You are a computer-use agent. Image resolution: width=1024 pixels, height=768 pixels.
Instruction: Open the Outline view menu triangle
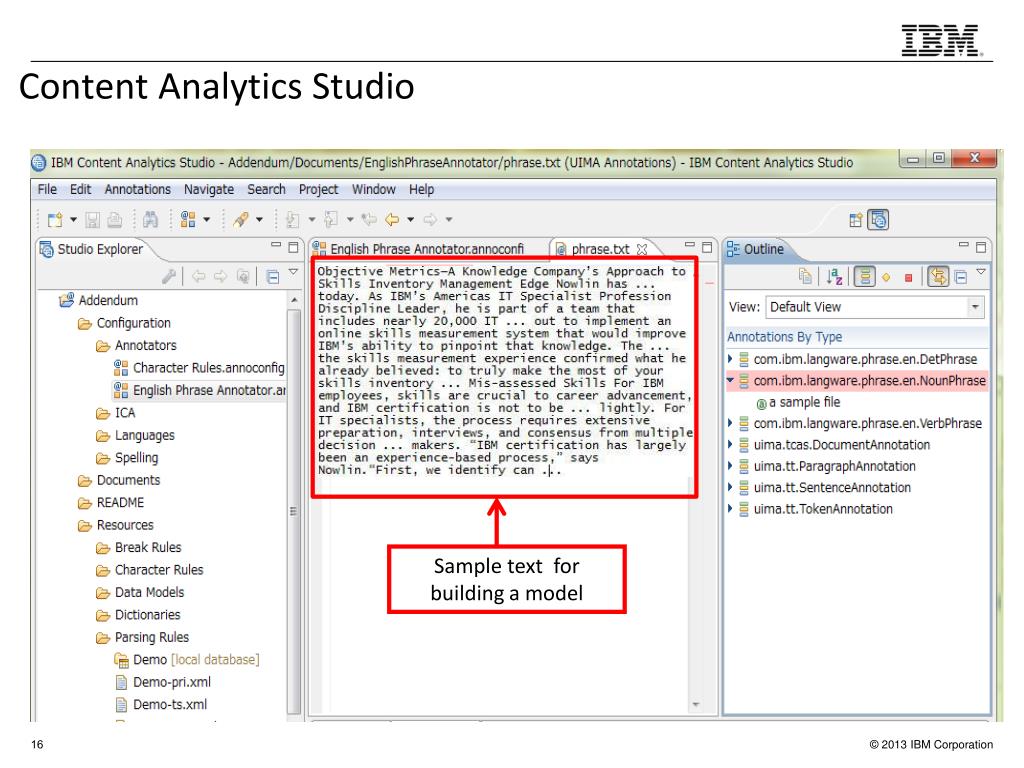coord(981,272)
